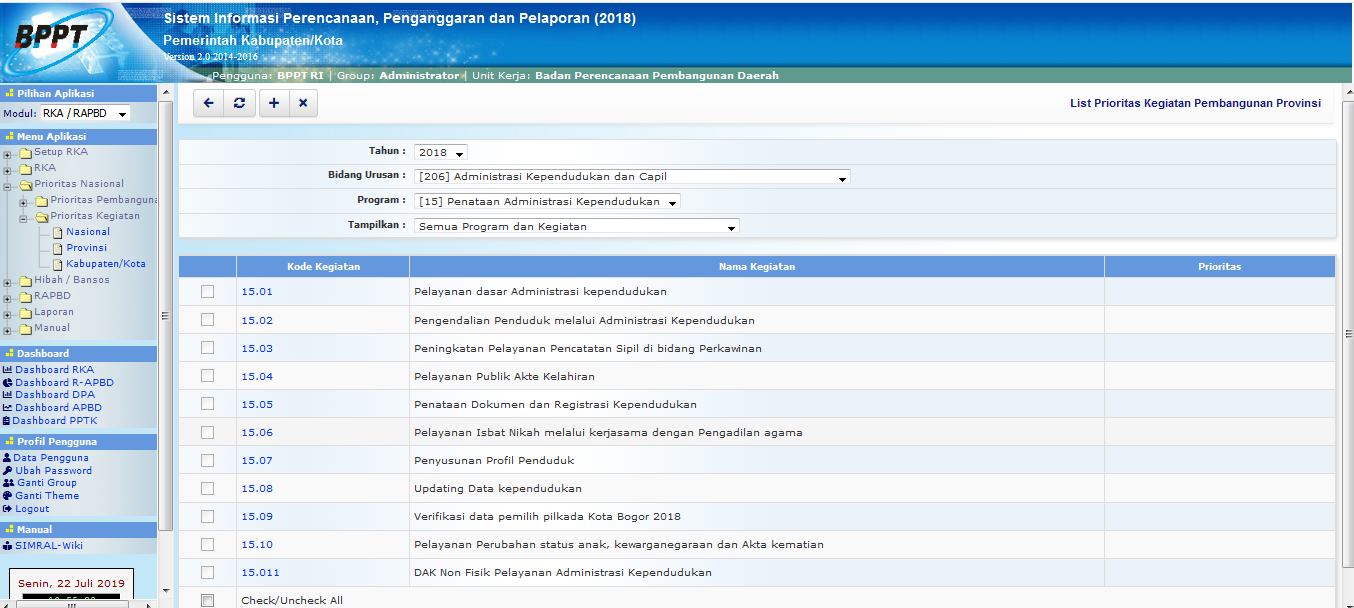Screen dimensions: 1354x608
Task: Open the Ganti Theme link
Action: pos(46,496)
